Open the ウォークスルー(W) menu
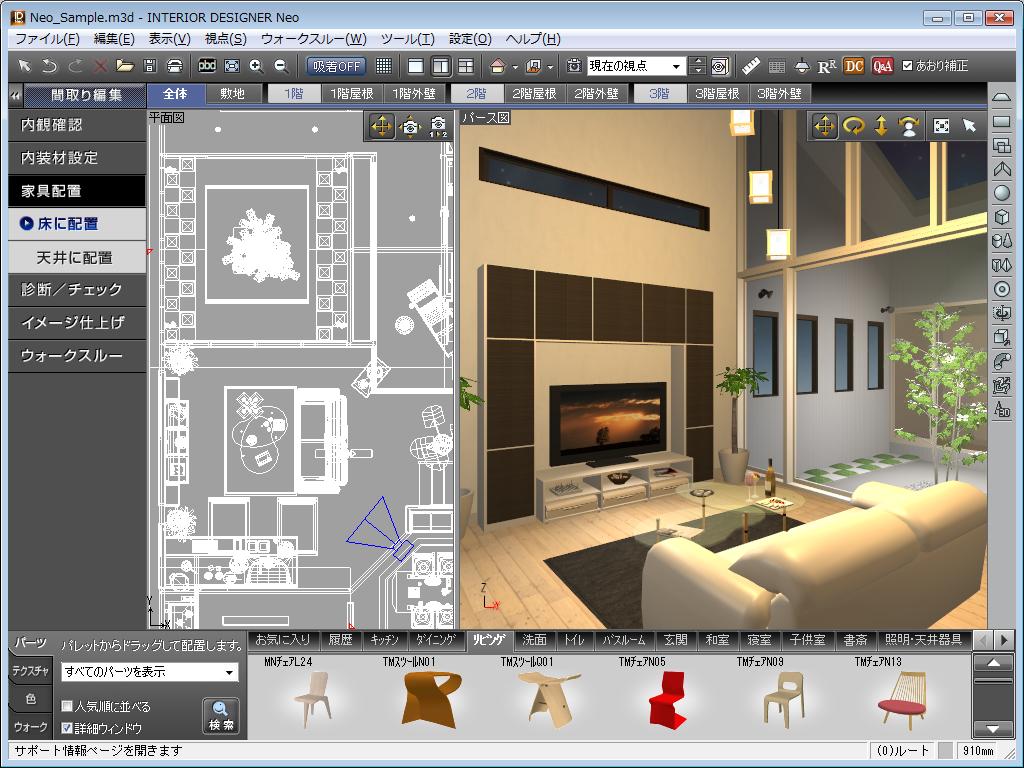1024x768 pixels. coord(313,39)
